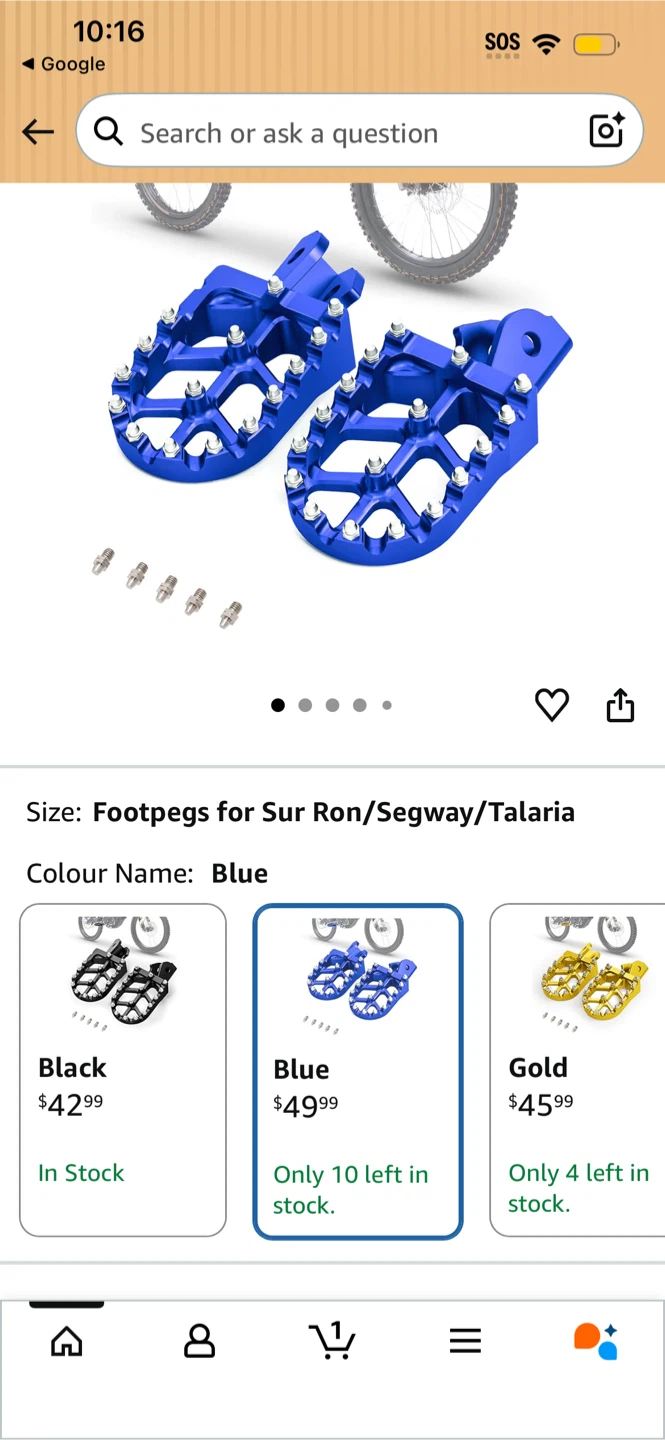Jump to second image dot
Screen dimensions: 665x1440
(x=305, y=705)
